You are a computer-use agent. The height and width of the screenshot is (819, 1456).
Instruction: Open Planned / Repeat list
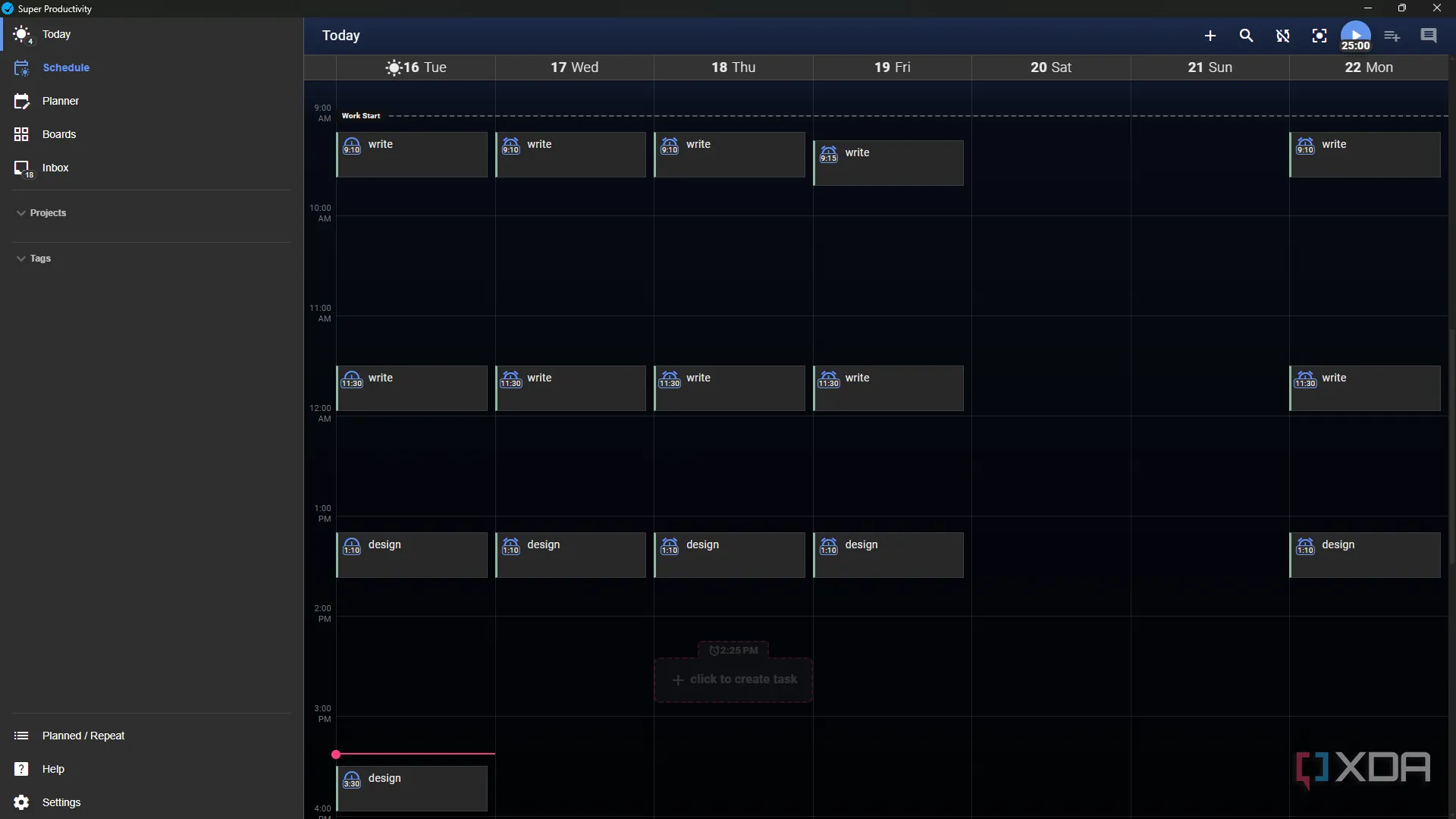coord(83,736)
